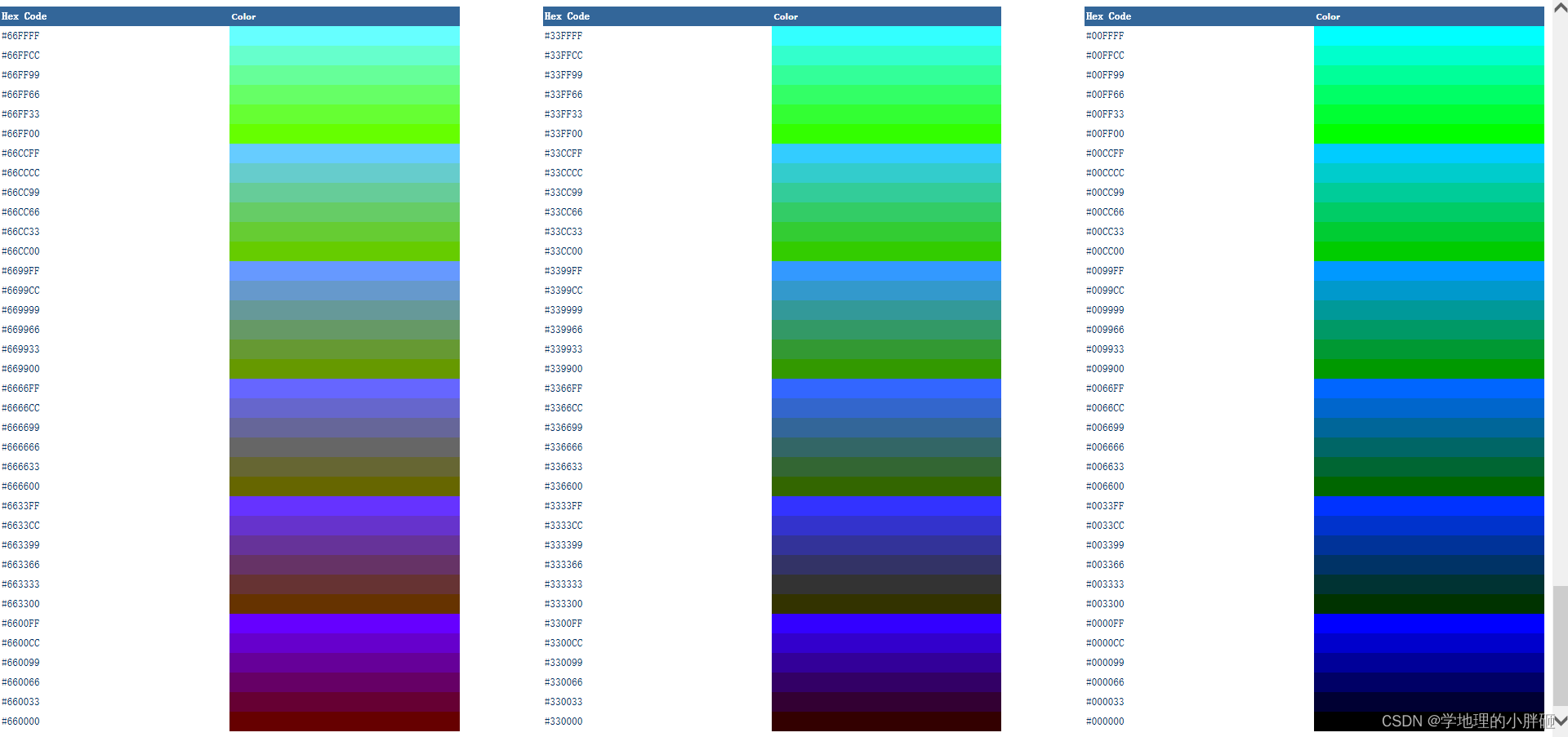Click the #00FF00 color swatch
The width and height of the screenshot is (1568, 737).
point(1429,134)
